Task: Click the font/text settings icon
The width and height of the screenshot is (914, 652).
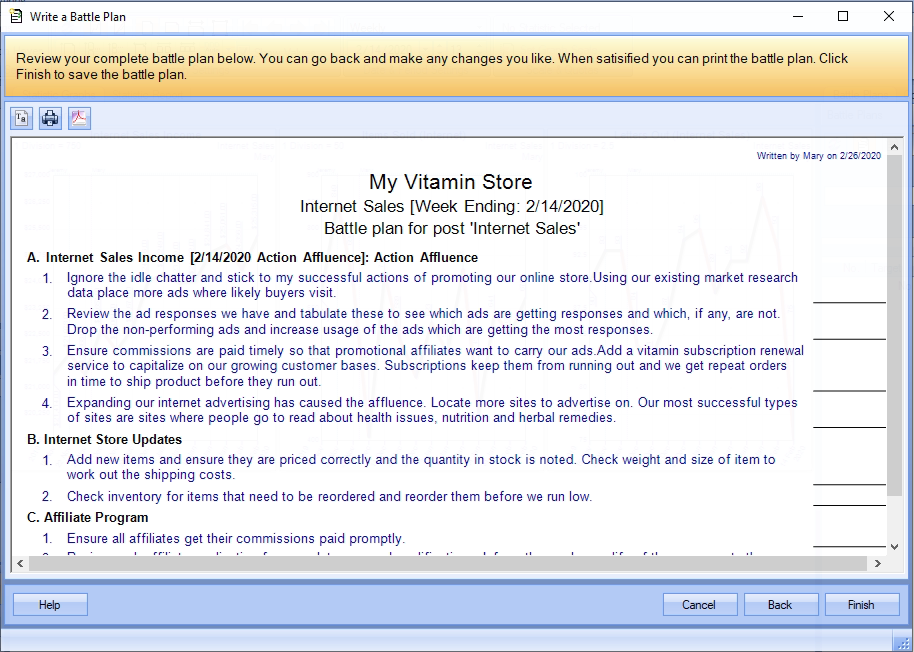Action: pyautogui.click(x=22, y=119)
